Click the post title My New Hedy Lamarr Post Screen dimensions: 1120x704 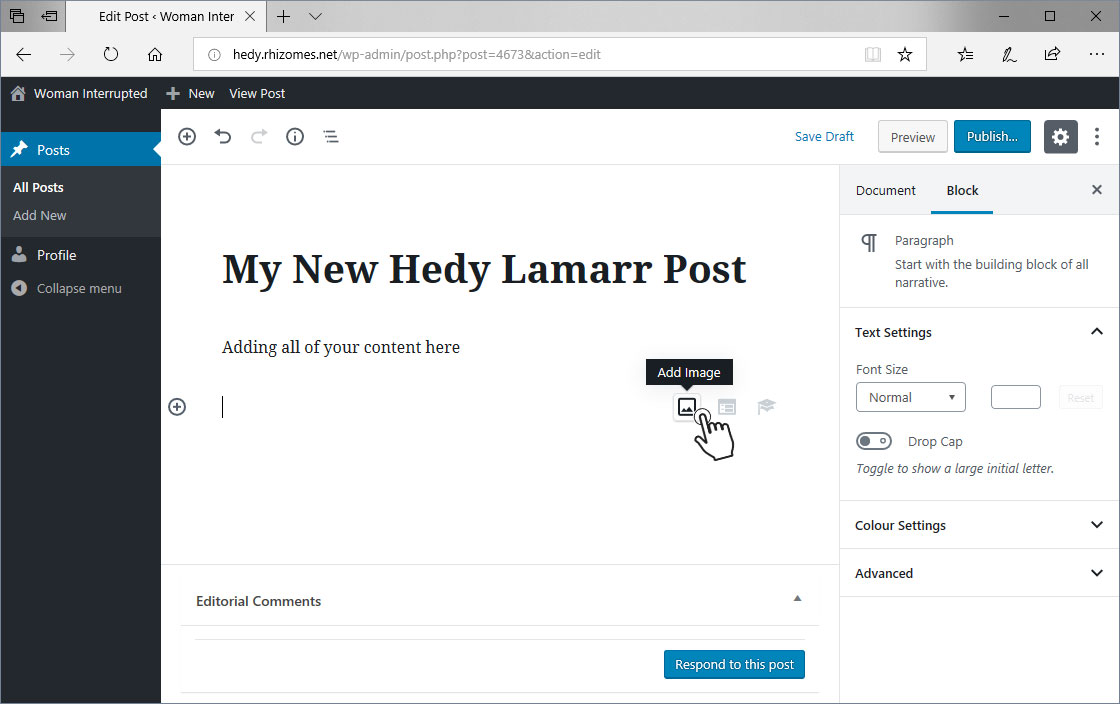tap(484, 270)
